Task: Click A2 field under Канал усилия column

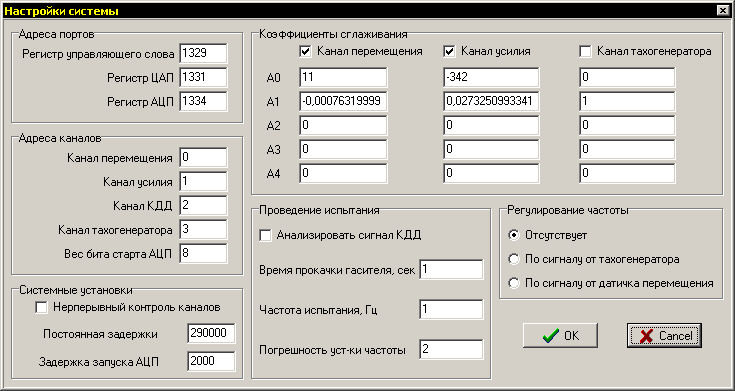Action: [491, 125]
